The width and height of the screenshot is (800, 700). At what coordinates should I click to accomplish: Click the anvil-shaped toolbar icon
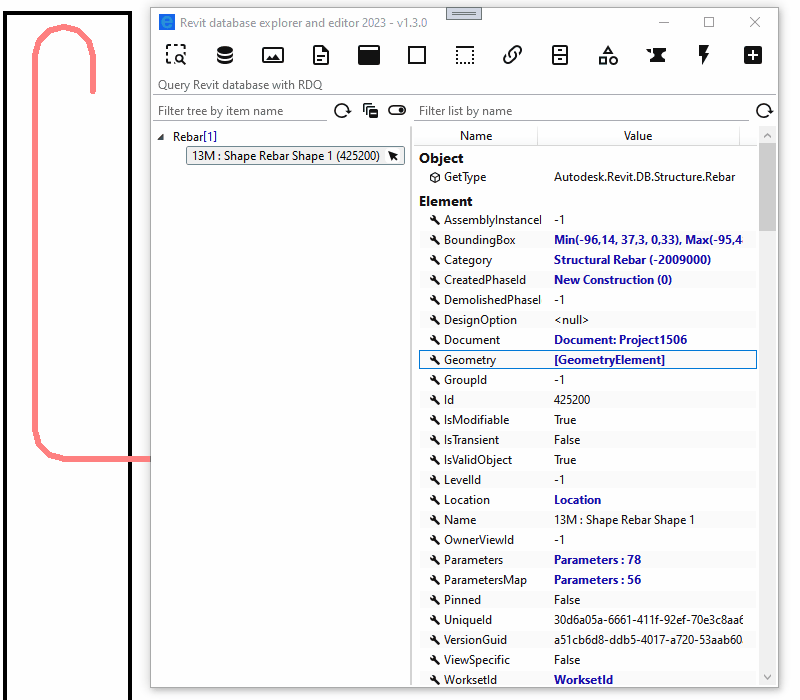(657, 55)
